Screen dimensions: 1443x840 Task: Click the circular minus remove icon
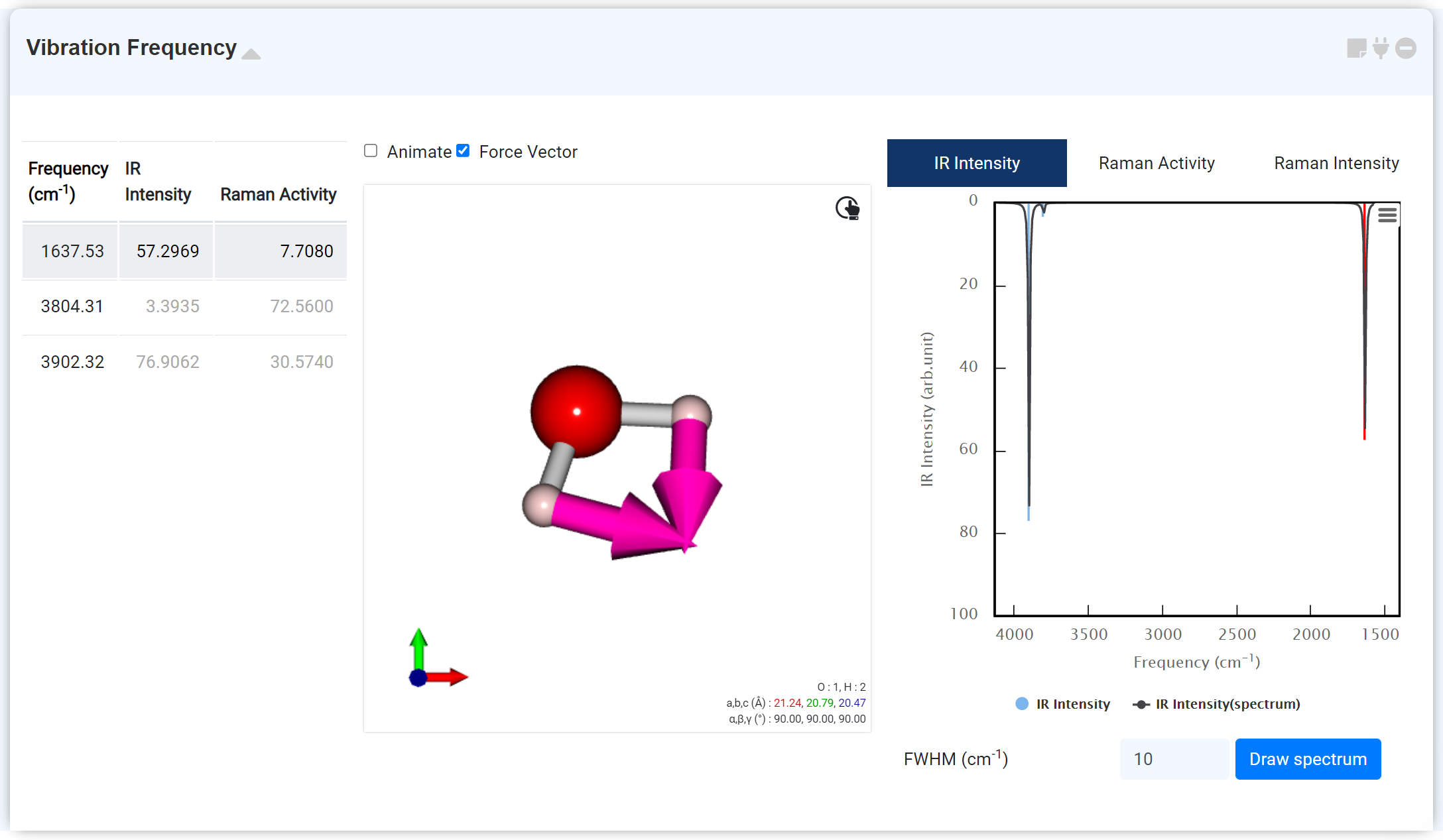(1406, 48)
